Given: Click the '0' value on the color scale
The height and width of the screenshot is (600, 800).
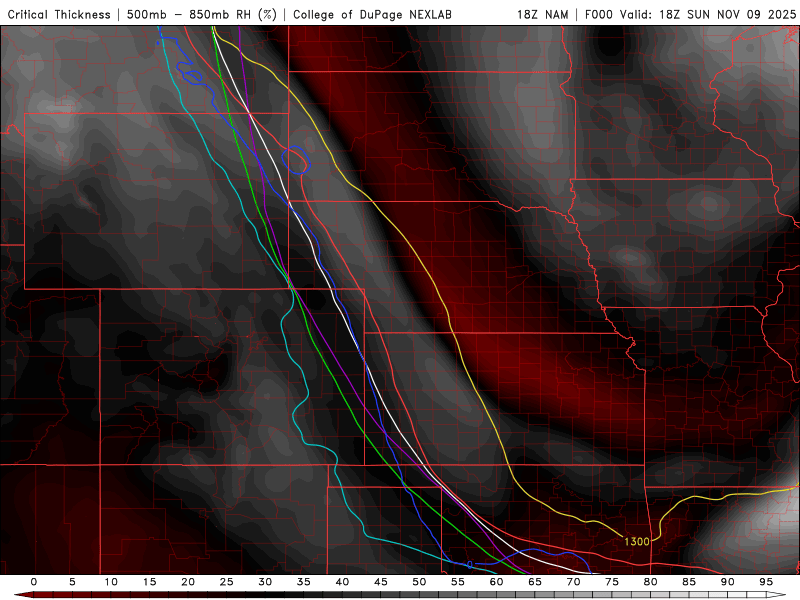Looking at the screenshot, I should (34, 582).
